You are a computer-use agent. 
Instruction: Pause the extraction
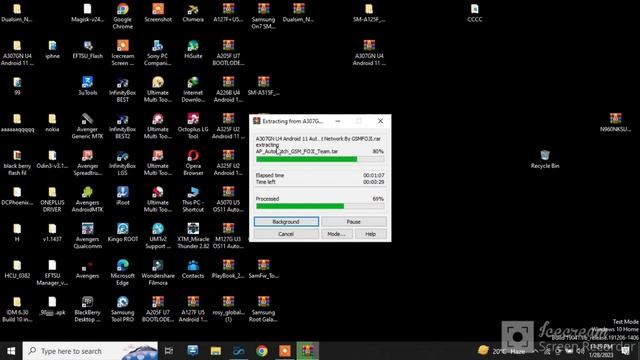353,222
